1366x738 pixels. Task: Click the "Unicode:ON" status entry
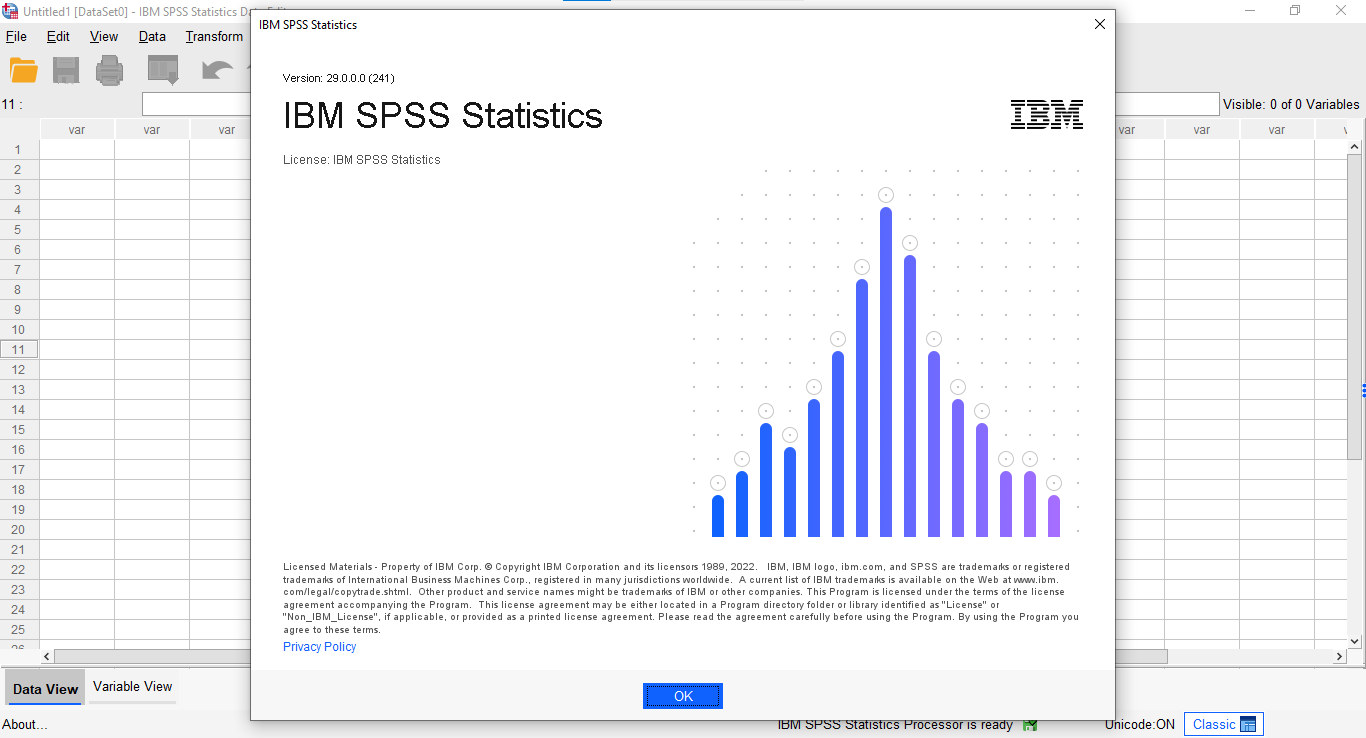pyautogui.click(x=1140, y=724)
